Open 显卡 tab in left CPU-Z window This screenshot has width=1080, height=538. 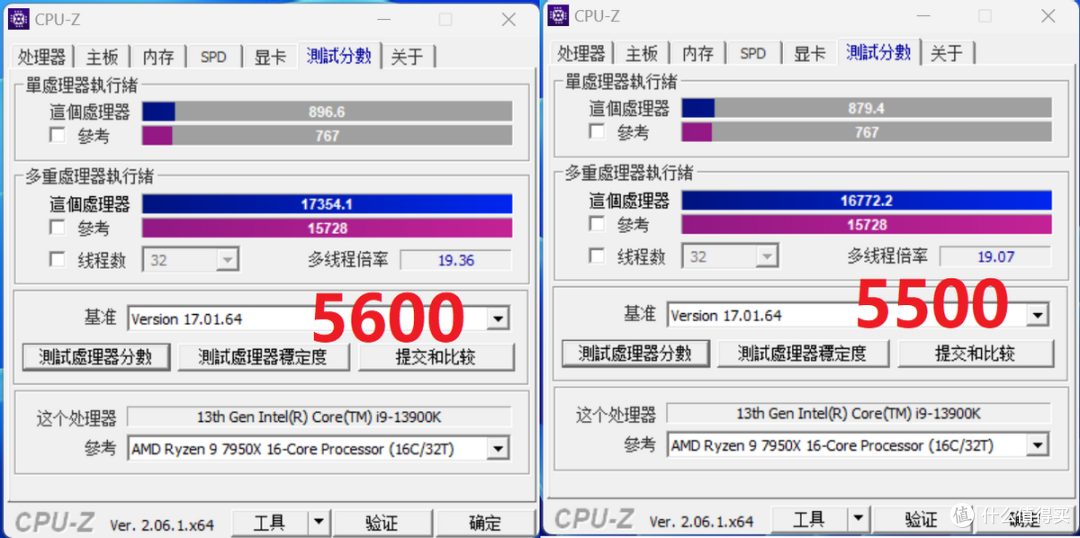point(271,56)
